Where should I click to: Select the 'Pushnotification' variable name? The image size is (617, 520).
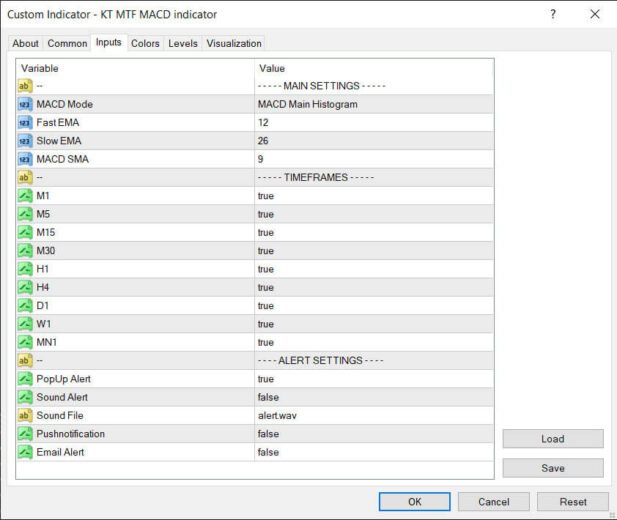71,434
